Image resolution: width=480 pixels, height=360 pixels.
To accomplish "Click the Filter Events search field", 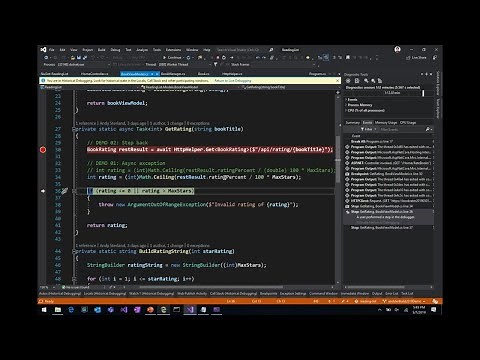I will 402,129.
